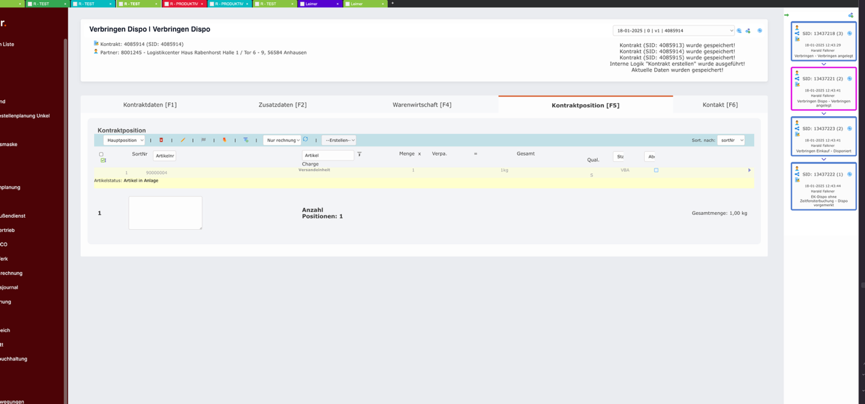The image size is (865, 404).
Task: Click the share icon beside the contract dropdown
Action: tap(748, 31)
